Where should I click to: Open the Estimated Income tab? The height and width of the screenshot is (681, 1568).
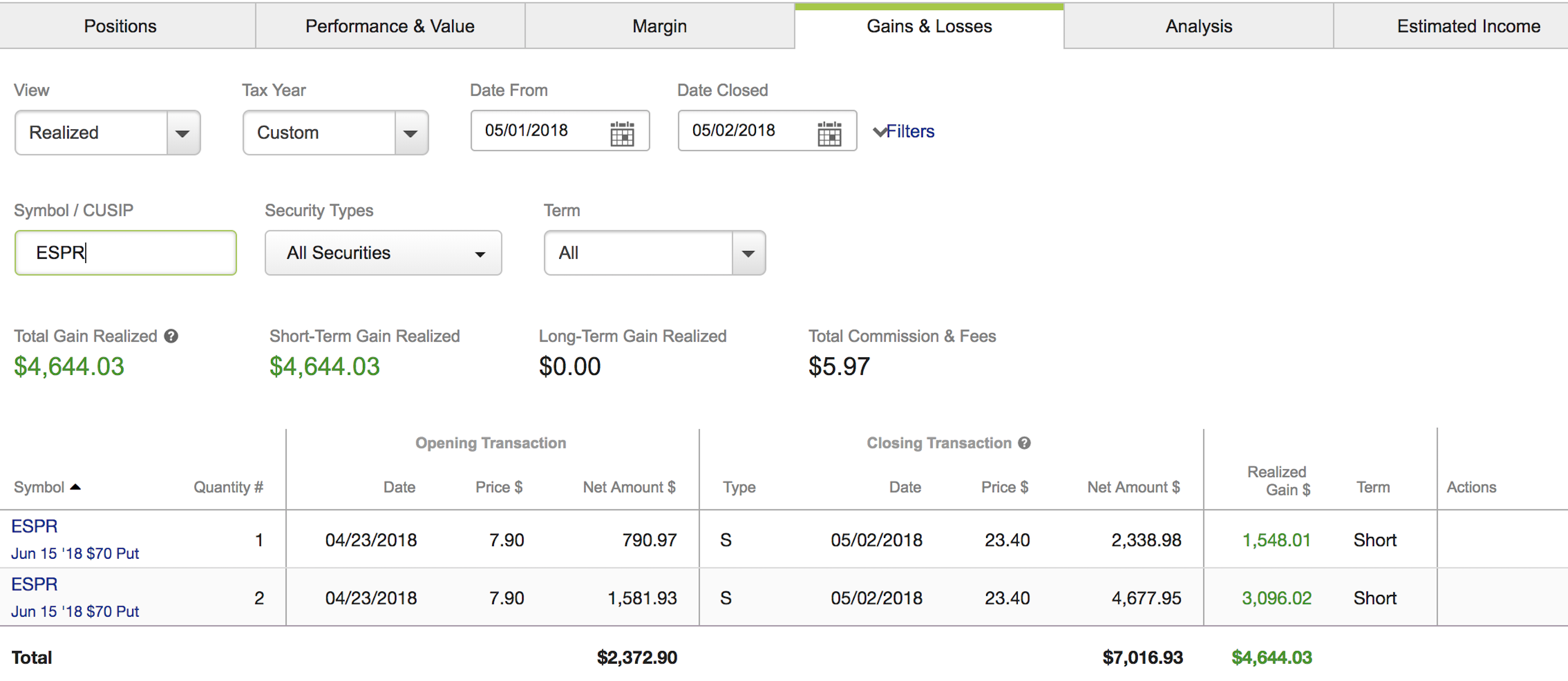pyautogui.click(x=1468, y=26)
